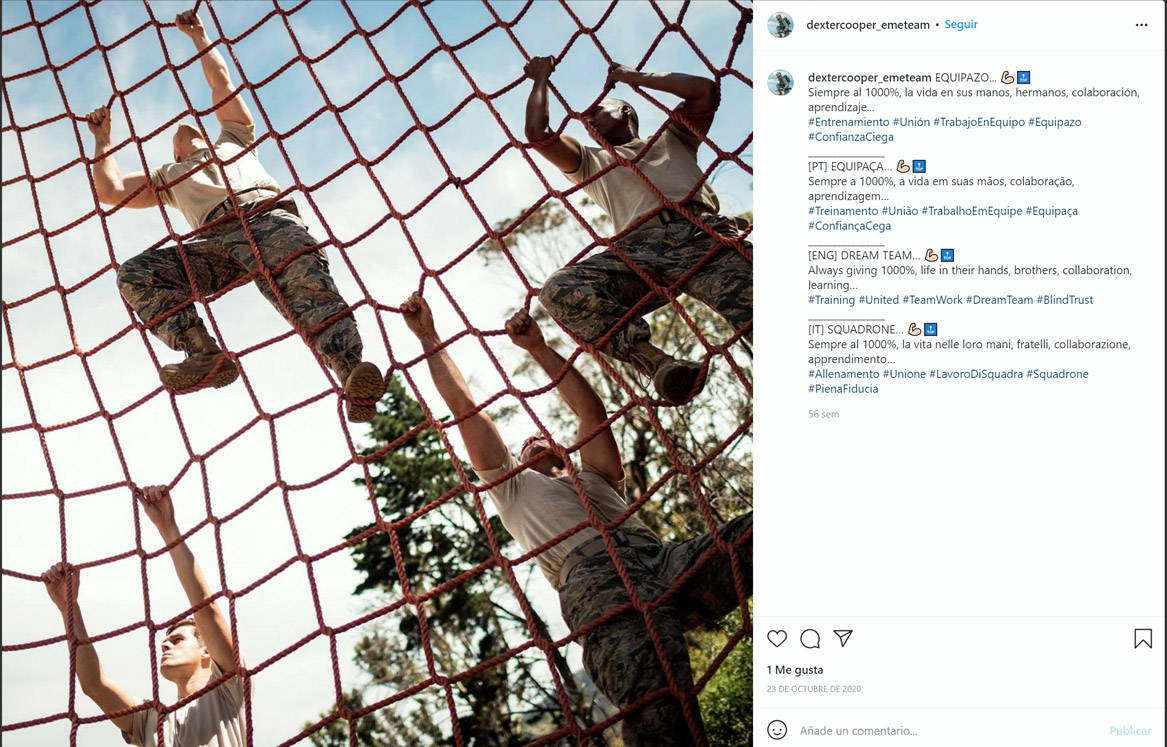This screenshot has height=747, width=1167.
Task: Open the #Entrenamiento hashtag
Action: (848, 122)
